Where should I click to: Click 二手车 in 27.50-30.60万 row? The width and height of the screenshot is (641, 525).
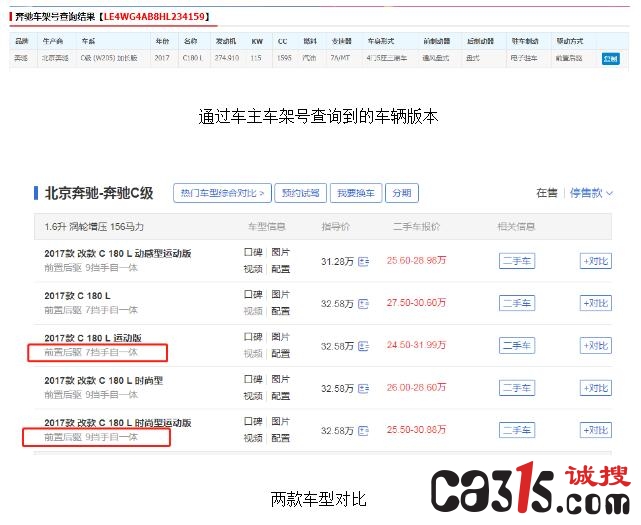coord(517,303)
